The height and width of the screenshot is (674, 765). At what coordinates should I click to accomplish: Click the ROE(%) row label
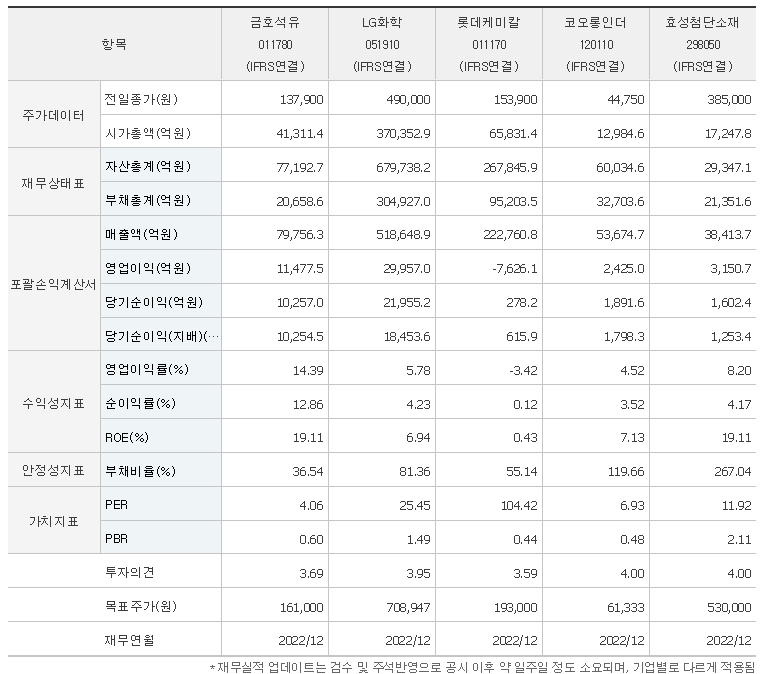(x=127, y=437)
